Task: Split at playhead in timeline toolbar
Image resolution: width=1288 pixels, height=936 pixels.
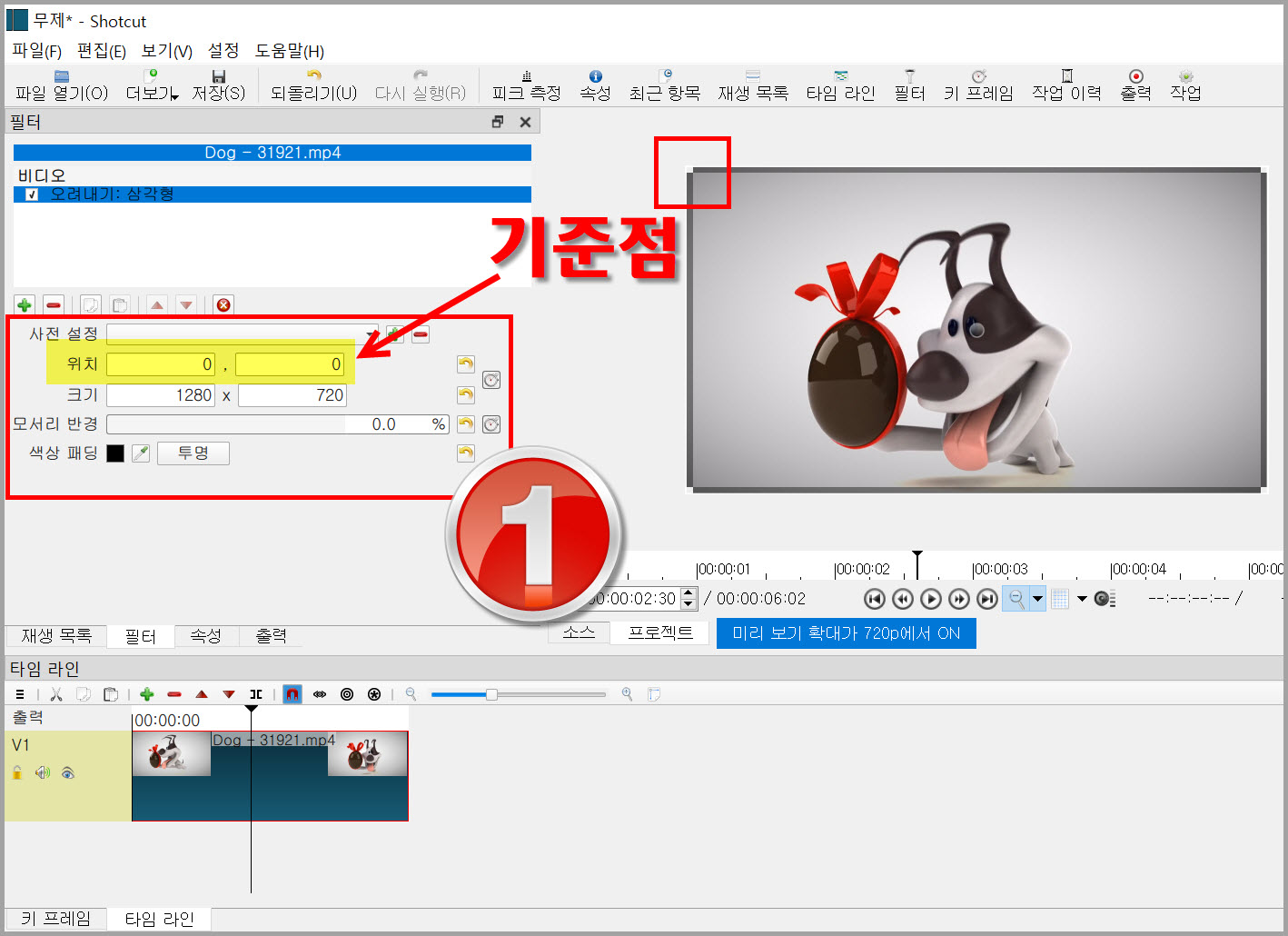Action: coord(256,694)
